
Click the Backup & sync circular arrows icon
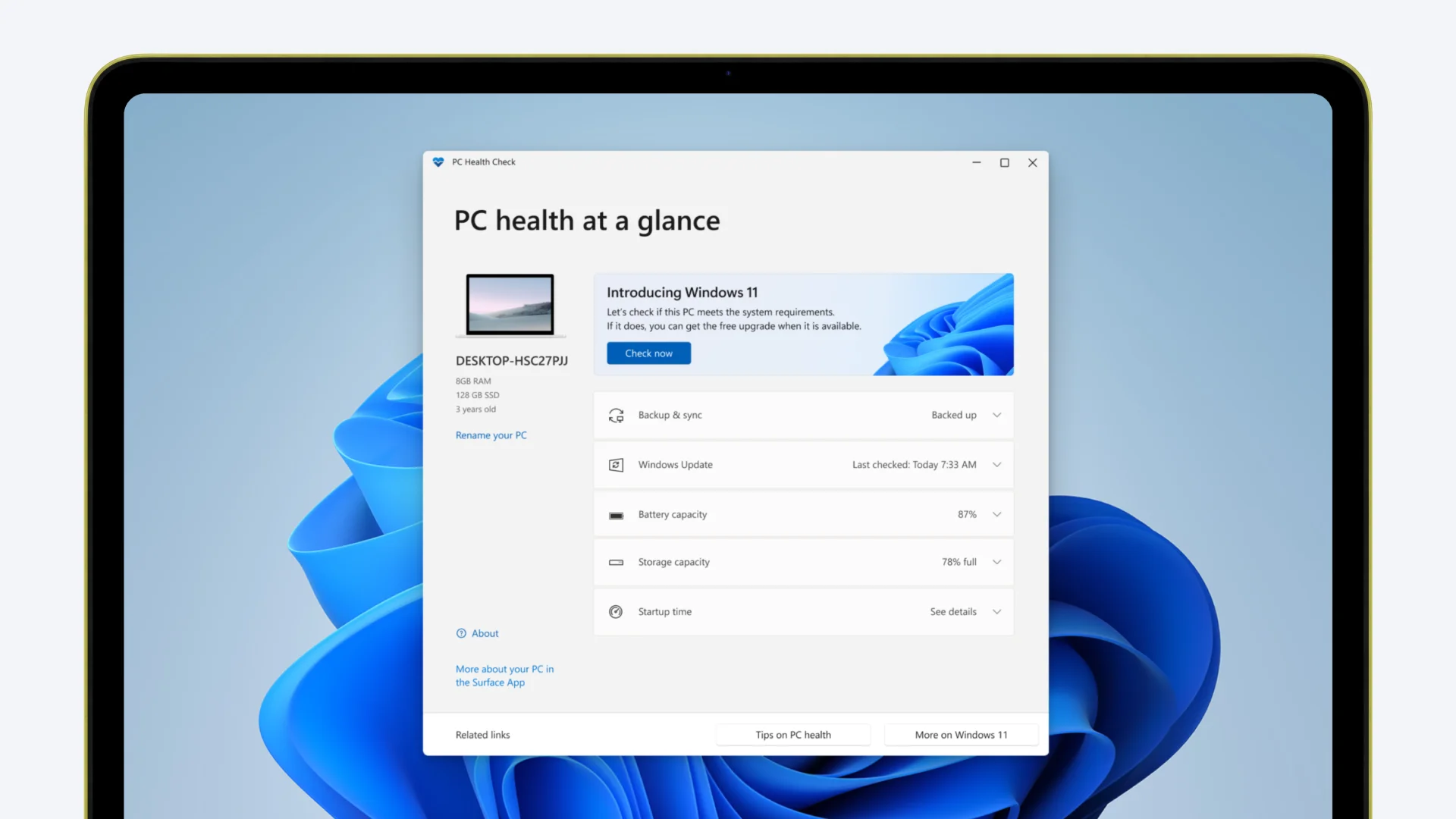[x=616, y=416]
